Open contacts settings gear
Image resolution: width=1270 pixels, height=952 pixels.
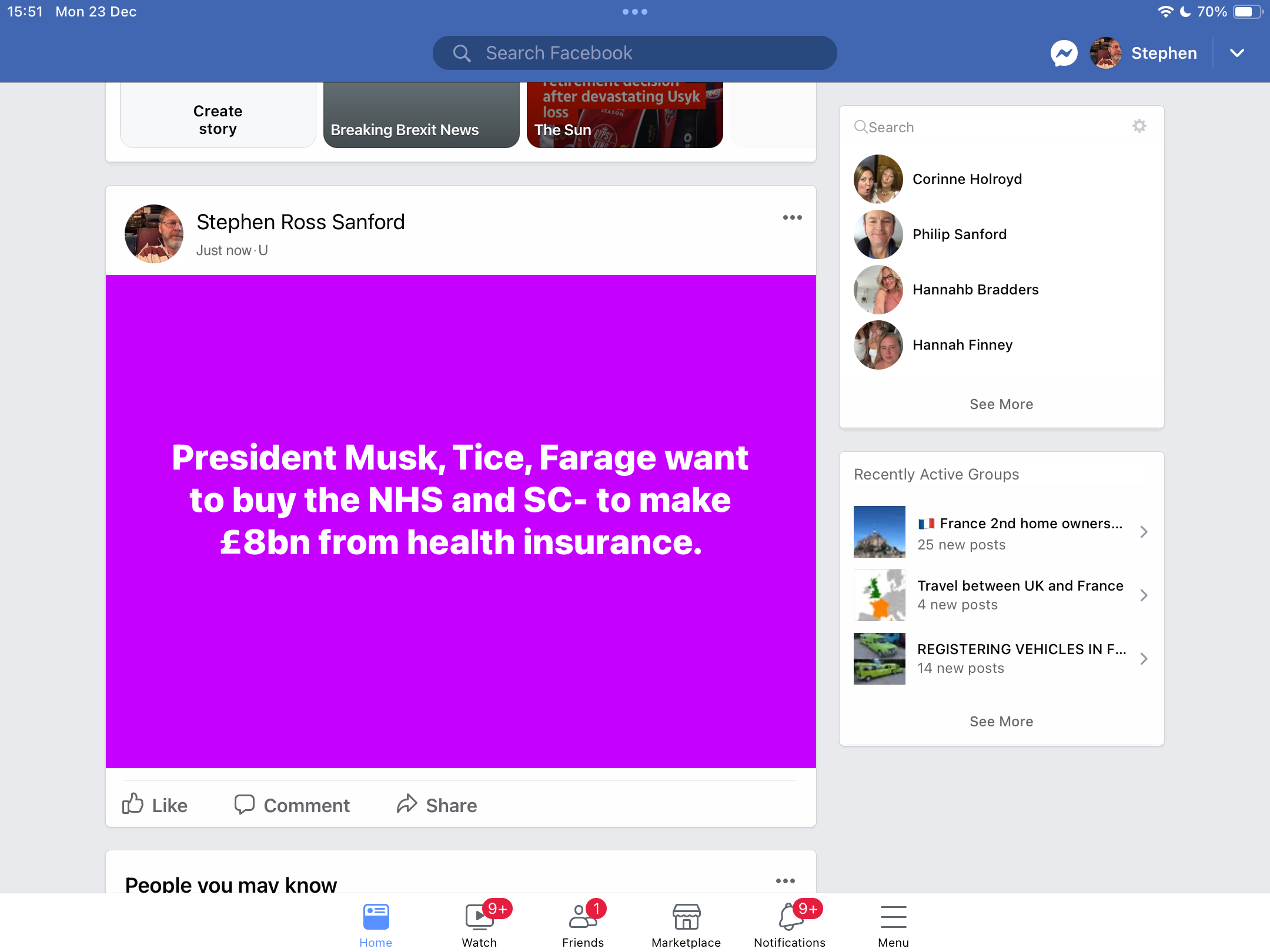[1139, 126]
